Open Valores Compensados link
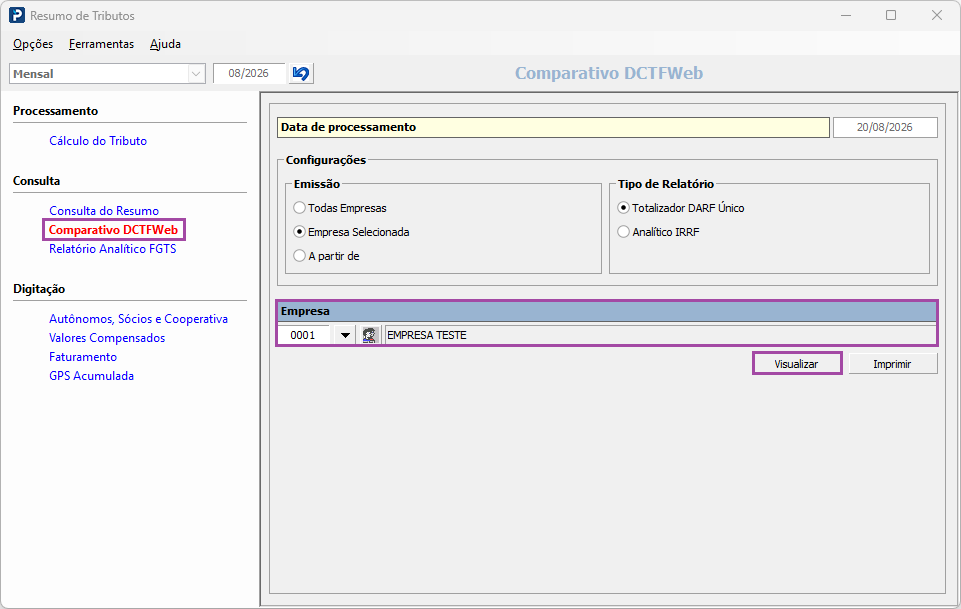961x609 pixels. pos(107,338)
